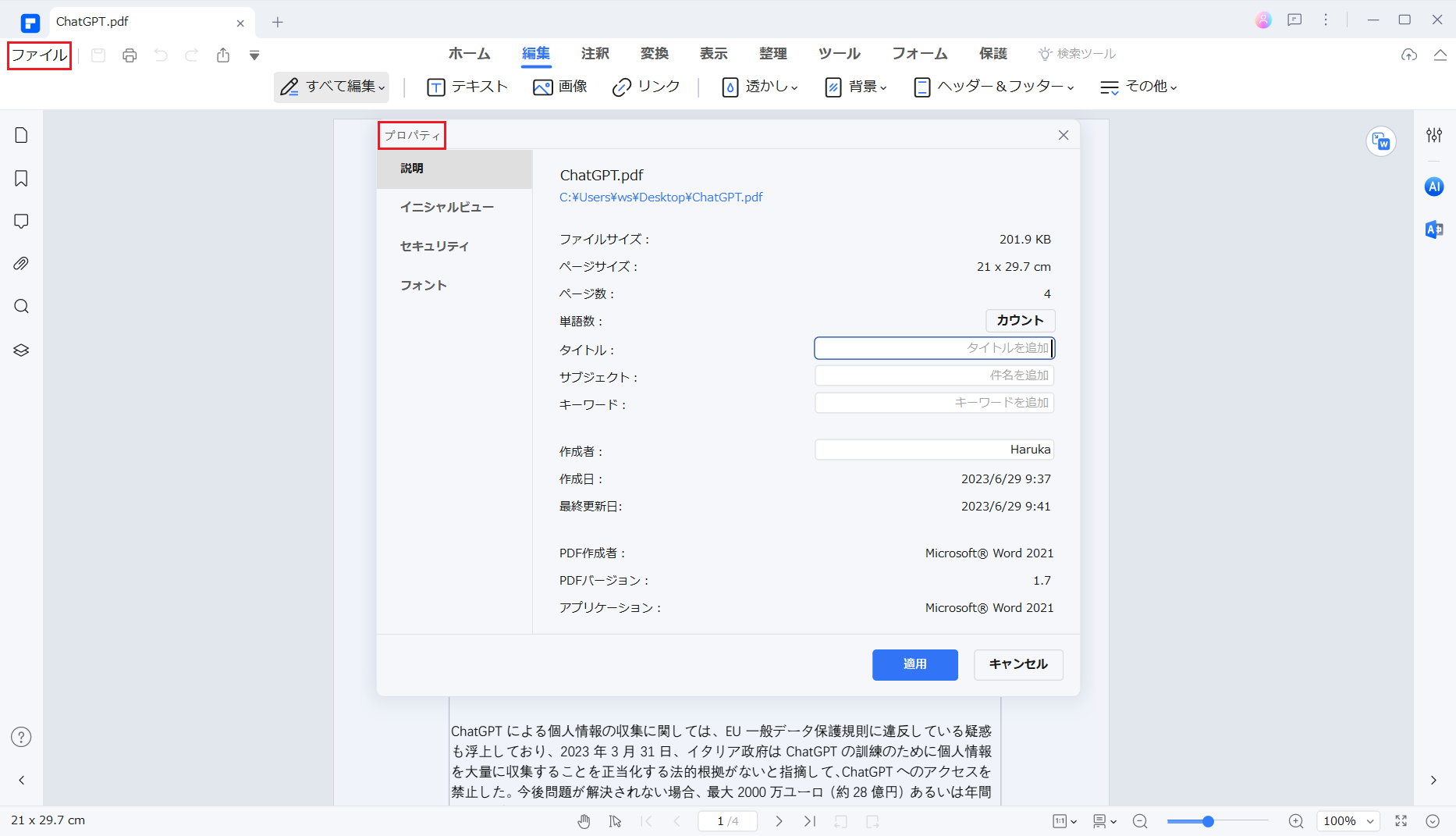Open a new tab with plus icon
This screenshot has width=1456, height=836.
coord(277,22)
